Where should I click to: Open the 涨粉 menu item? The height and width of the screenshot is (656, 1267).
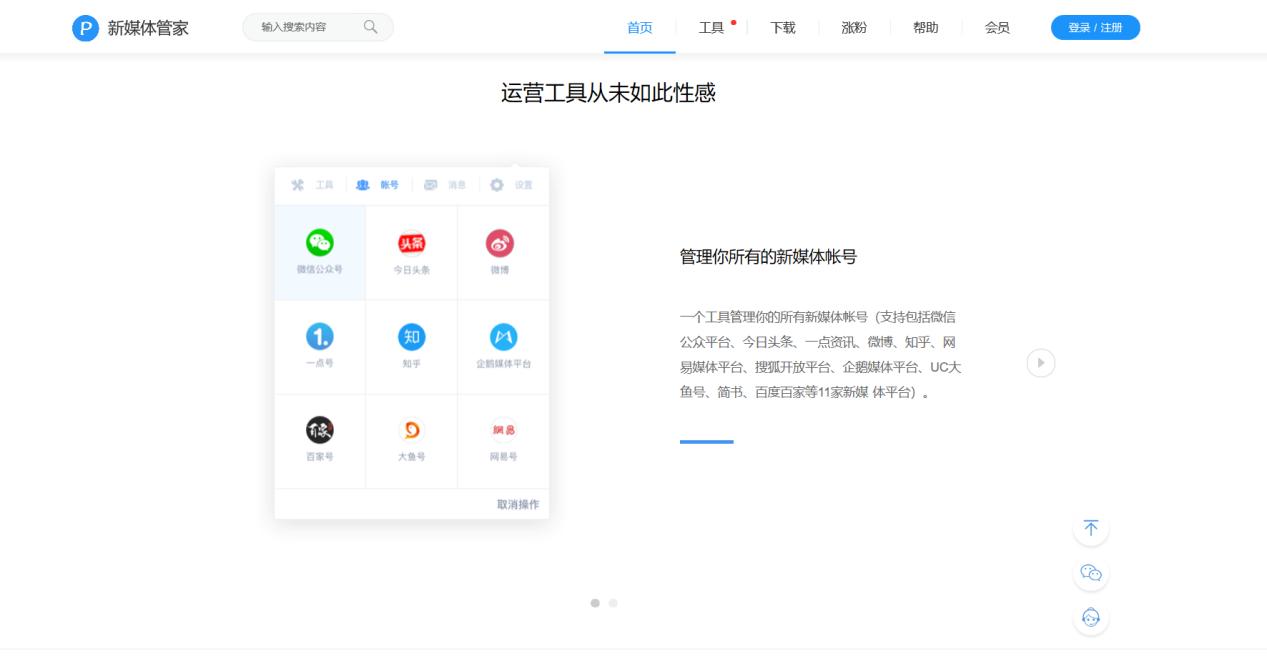pos(854,29)
